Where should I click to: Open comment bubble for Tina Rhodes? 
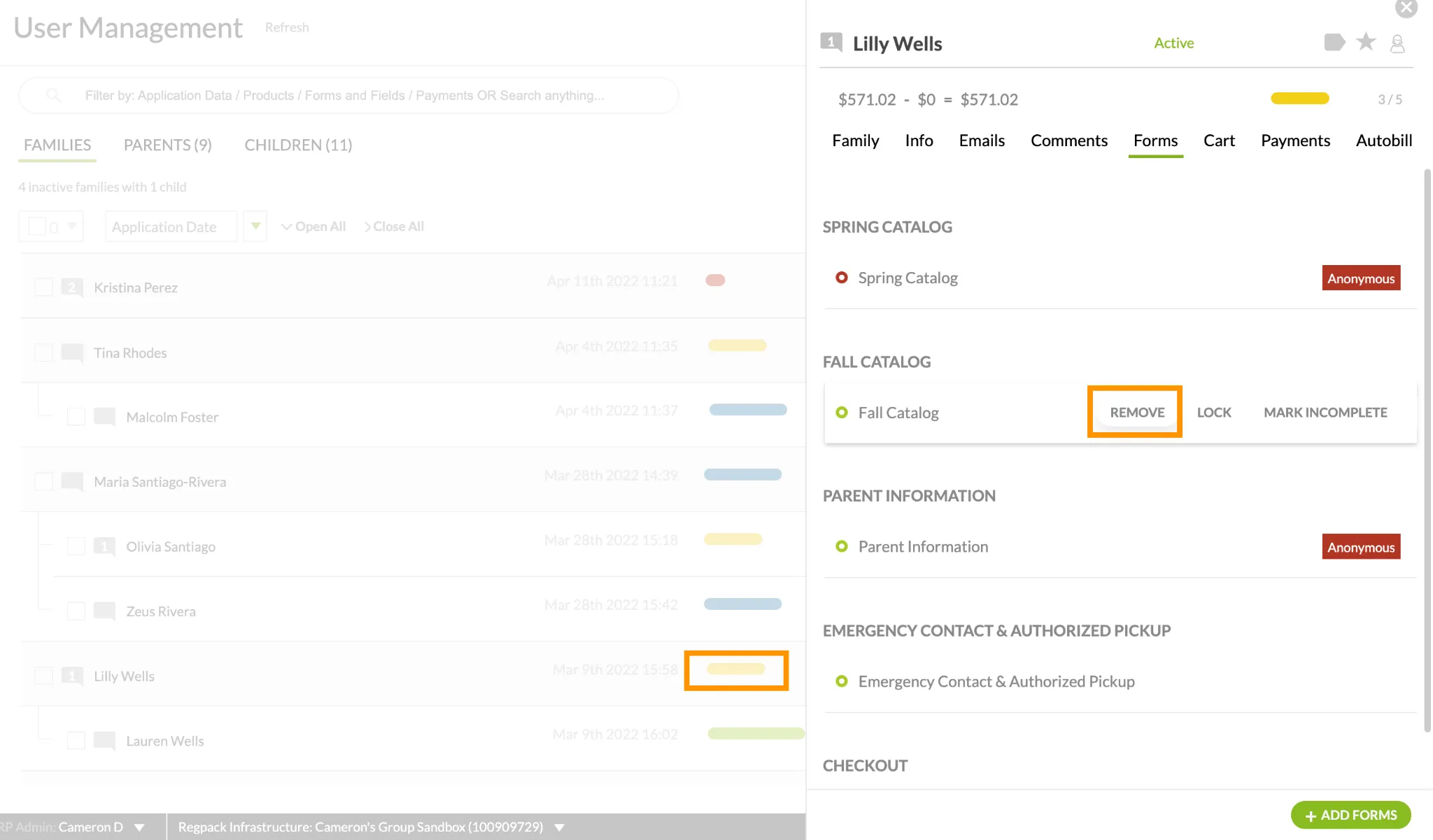pyautogui.click(x=72, y=353)
